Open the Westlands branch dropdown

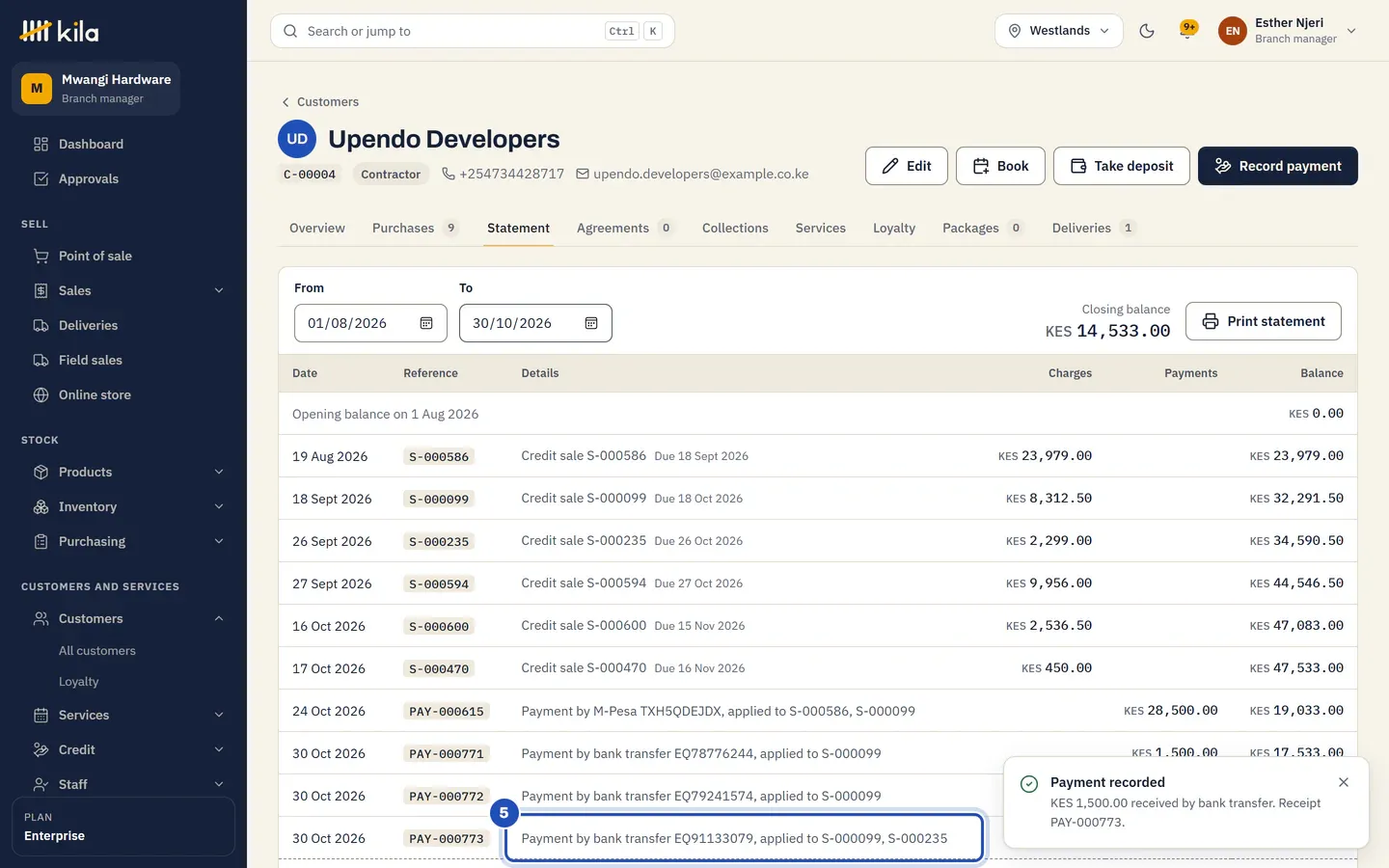coord(1058,31)
